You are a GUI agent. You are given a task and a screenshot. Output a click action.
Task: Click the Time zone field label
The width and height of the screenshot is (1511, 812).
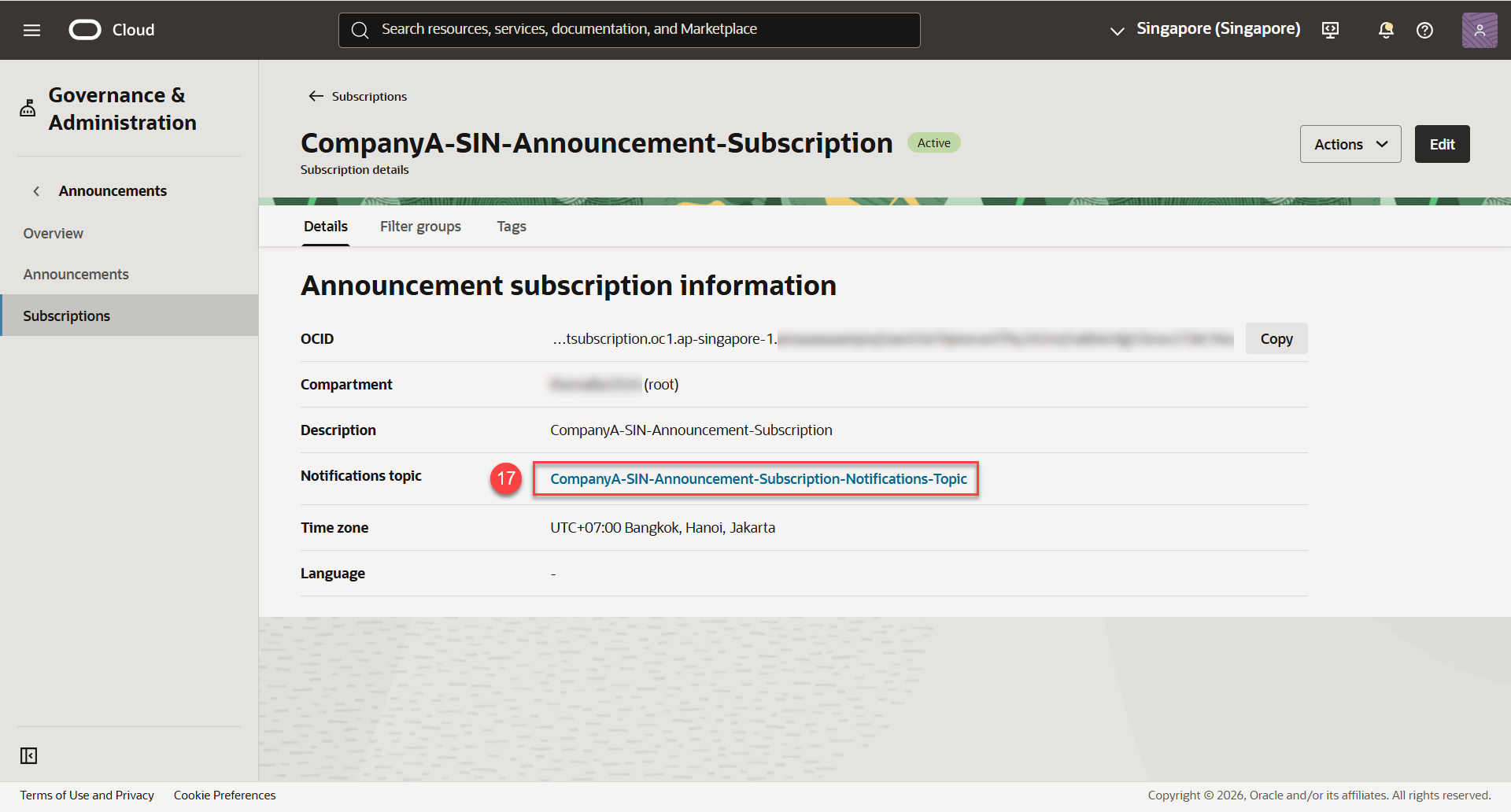click(334, 528)
